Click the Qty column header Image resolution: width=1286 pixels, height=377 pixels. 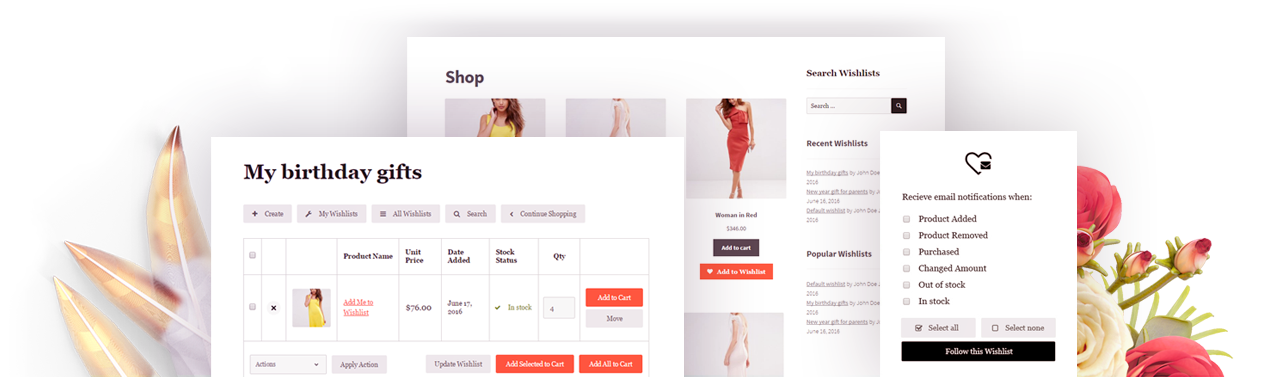click(559, 256)
